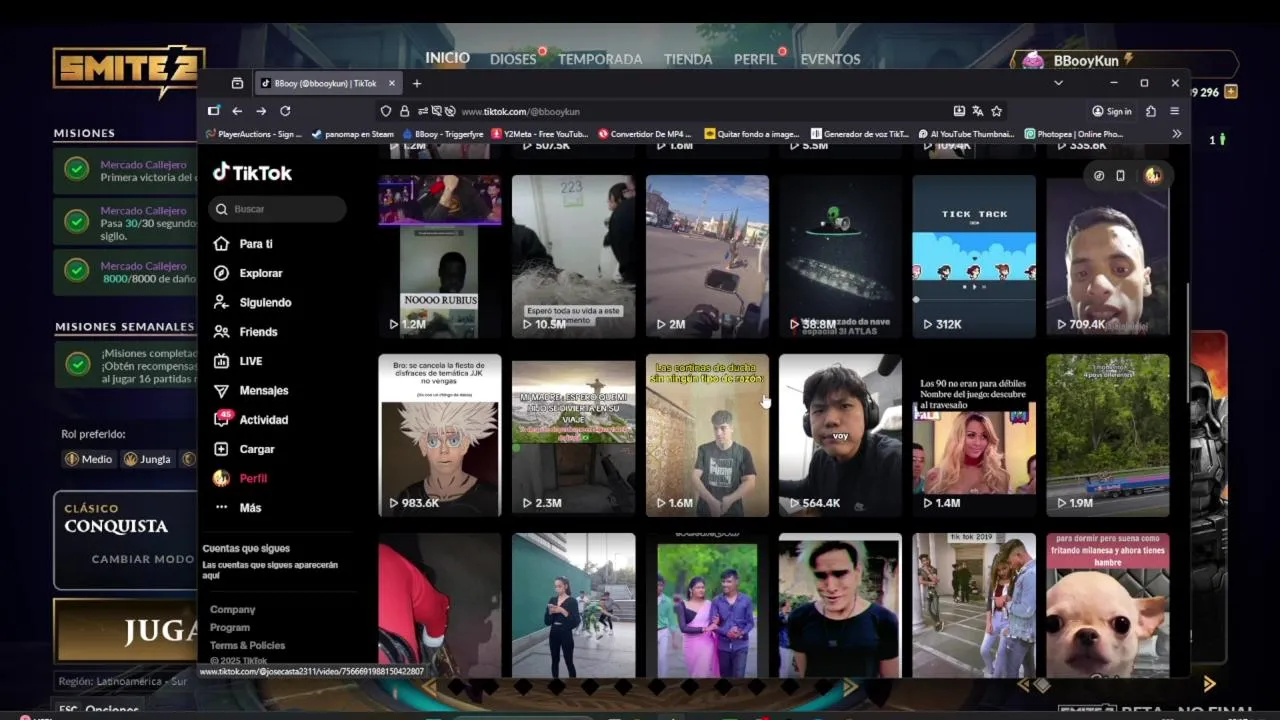The height and width of the screenshot is (720, 1280).
Task: Click the Company footer link
Action: pyautogui.click(x=232, y=609)
